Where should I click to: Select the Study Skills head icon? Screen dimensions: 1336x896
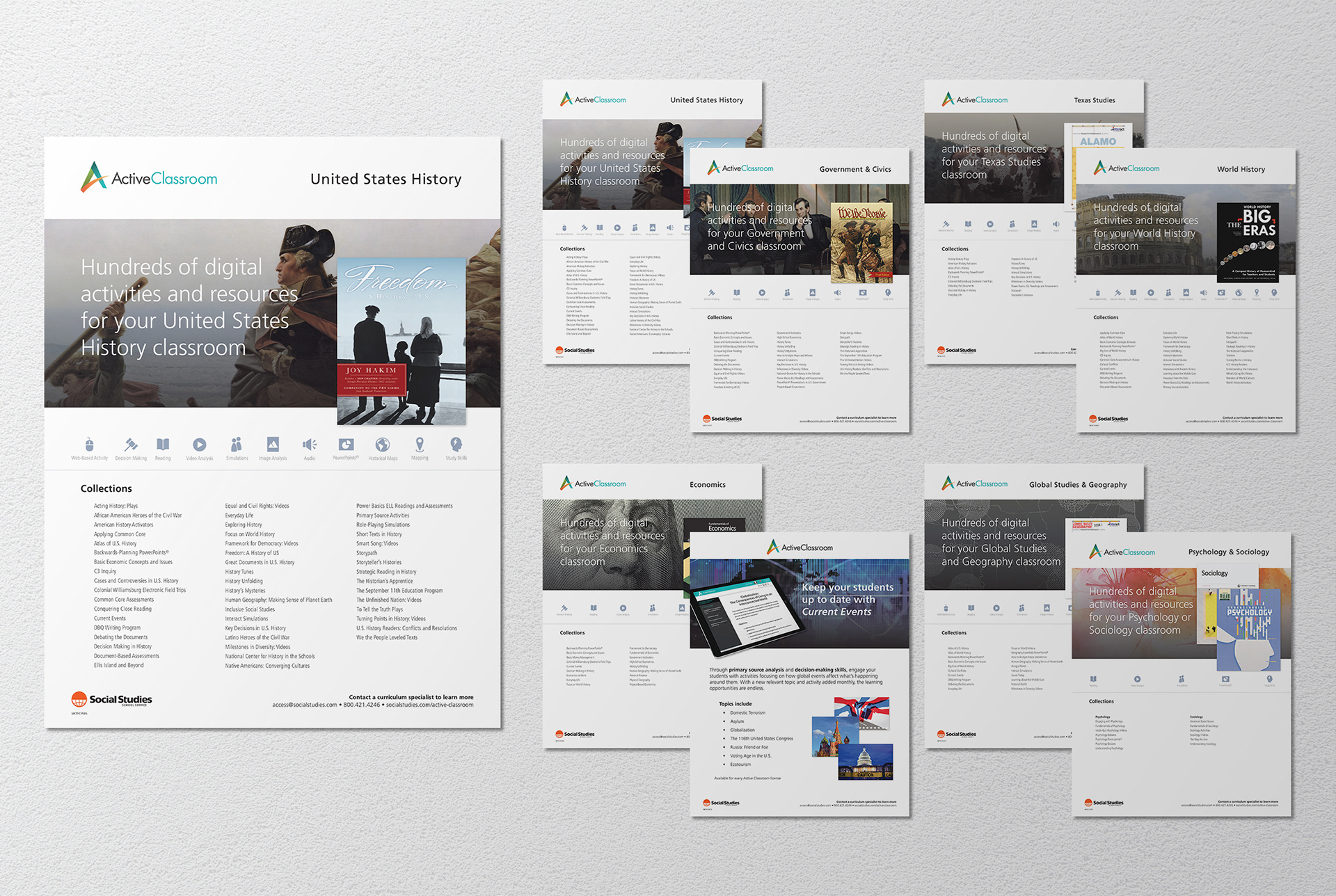coord(456,445)
